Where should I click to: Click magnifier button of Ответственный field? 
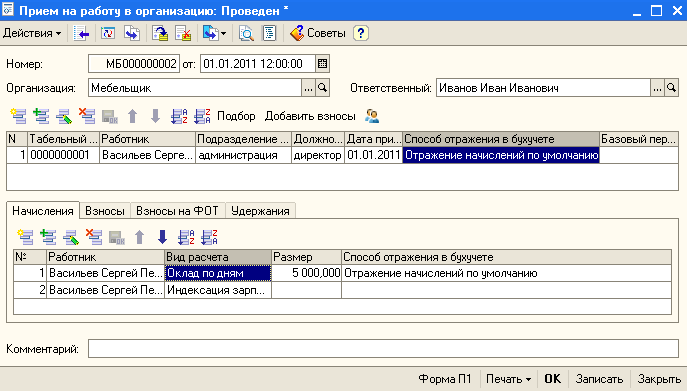click(671, 88)
